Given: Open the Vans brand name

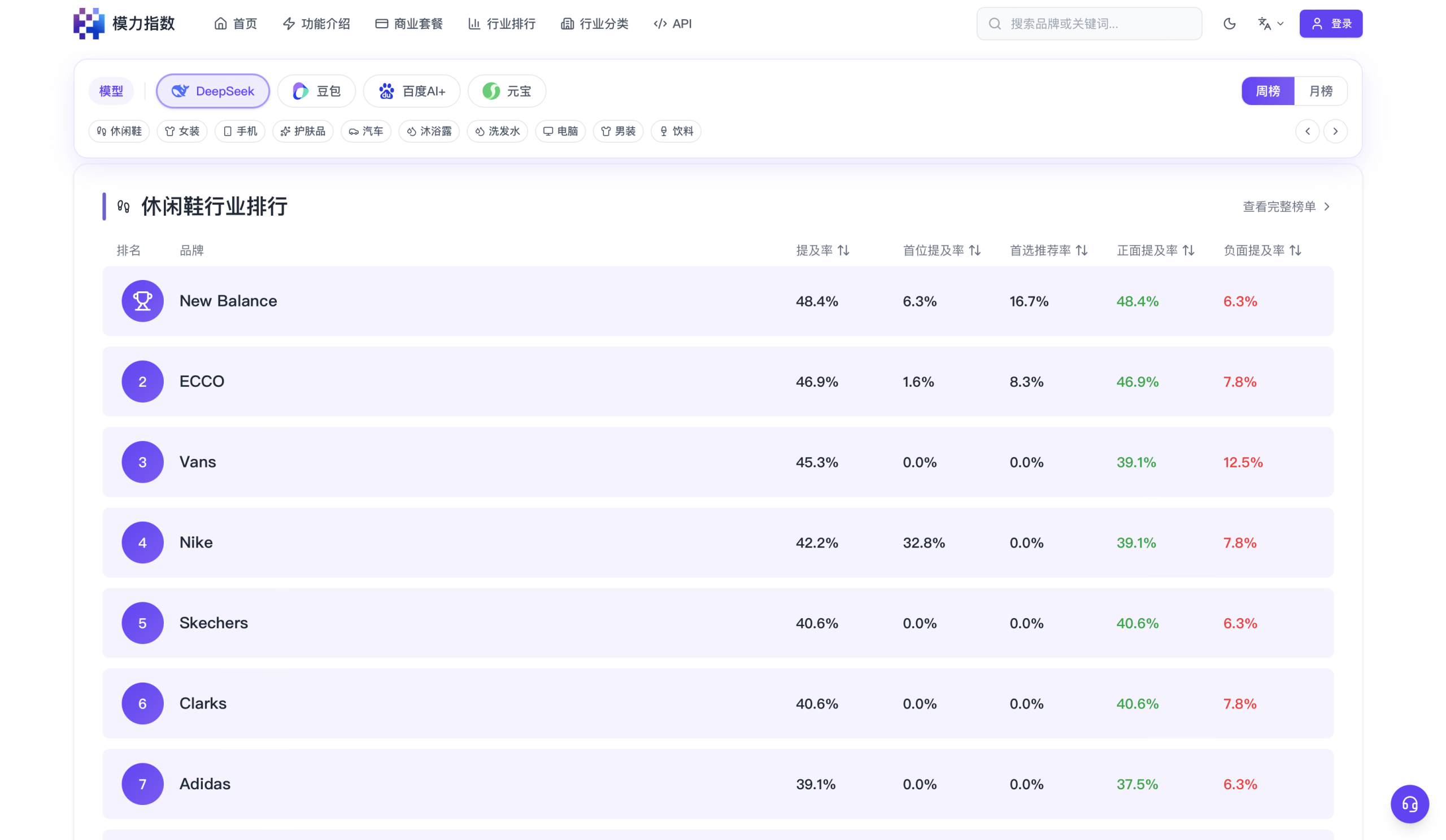Looking at the screenshot, I should click(x=198, y=462).
